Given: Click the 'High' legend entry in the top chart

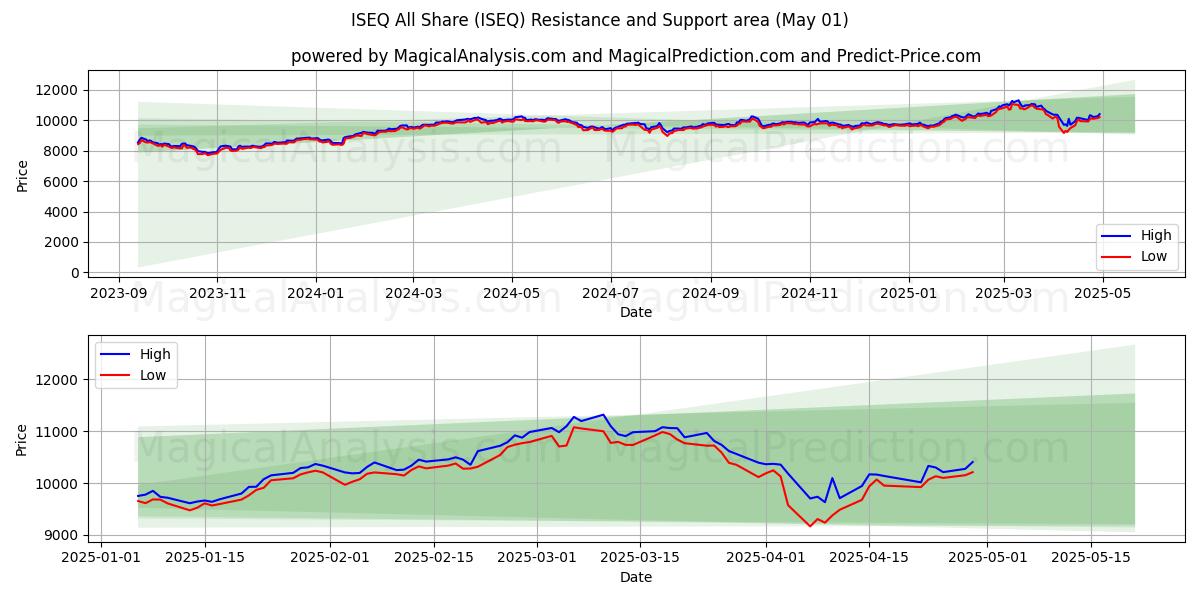Looking at the screenshot, I should coord(1136,236).
